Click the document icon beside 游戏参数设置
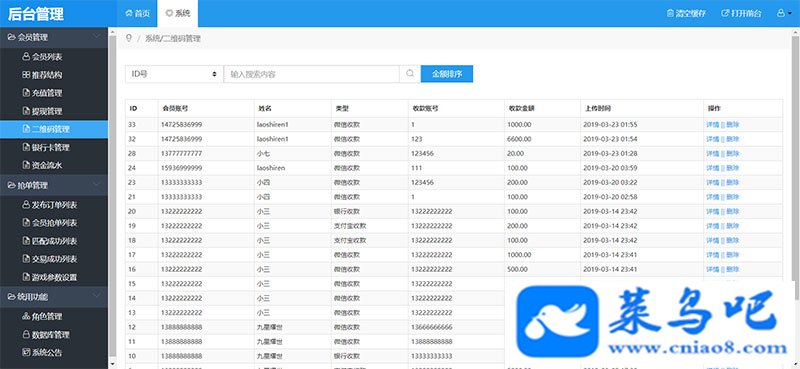800x369 pixels. [x=27, y=277]
